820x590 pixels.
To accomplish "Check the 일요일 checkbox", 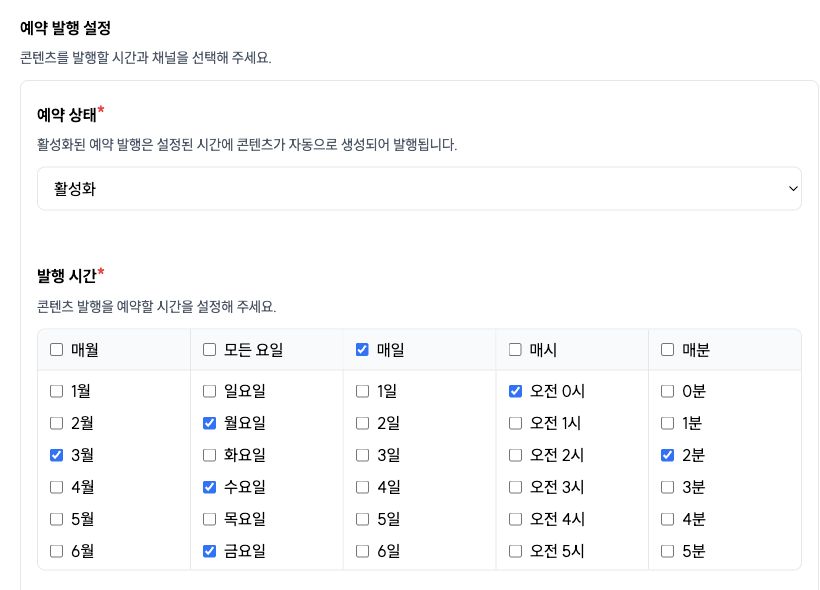I will point(209,391).
